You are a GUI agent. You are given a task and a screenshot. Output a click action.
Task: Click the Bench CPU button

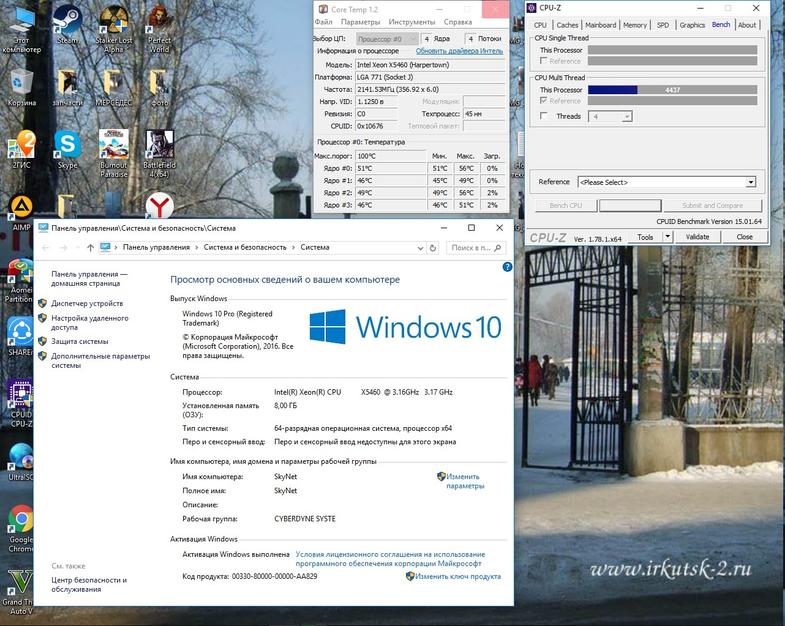tap(566, 205)
